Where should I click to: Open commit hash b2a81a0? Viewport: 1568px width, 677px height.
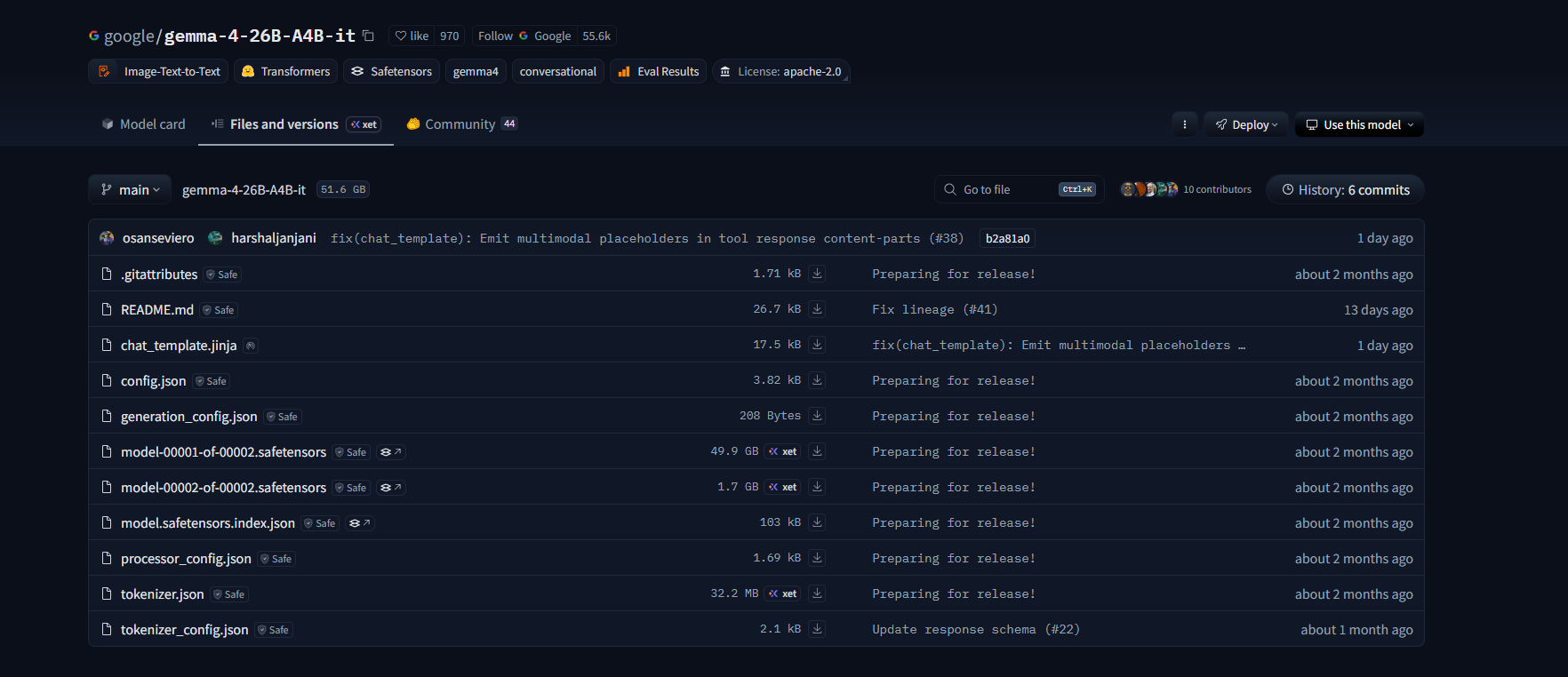pyautogui.click(x=1007, y=238)
